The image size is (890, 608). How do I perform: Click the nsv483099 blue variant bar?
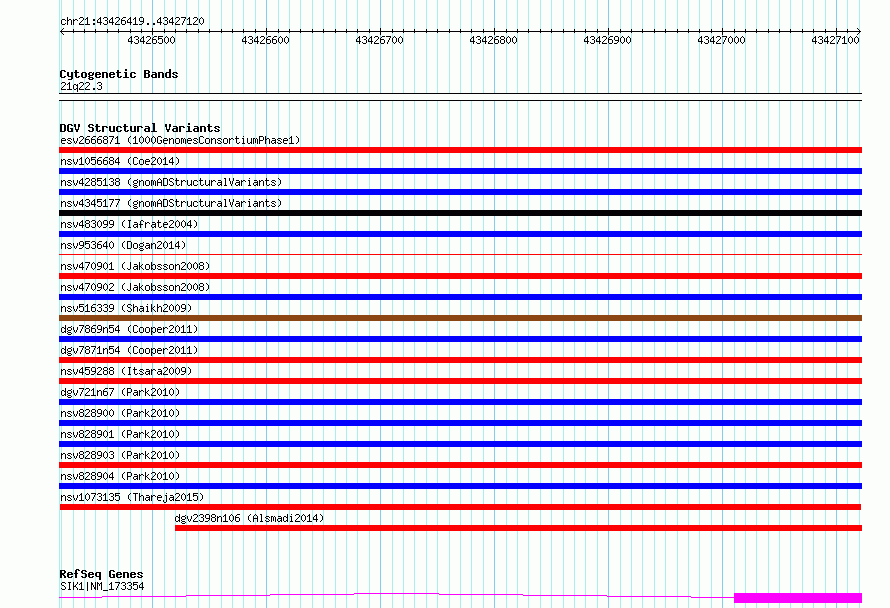[x=460, y=234]
